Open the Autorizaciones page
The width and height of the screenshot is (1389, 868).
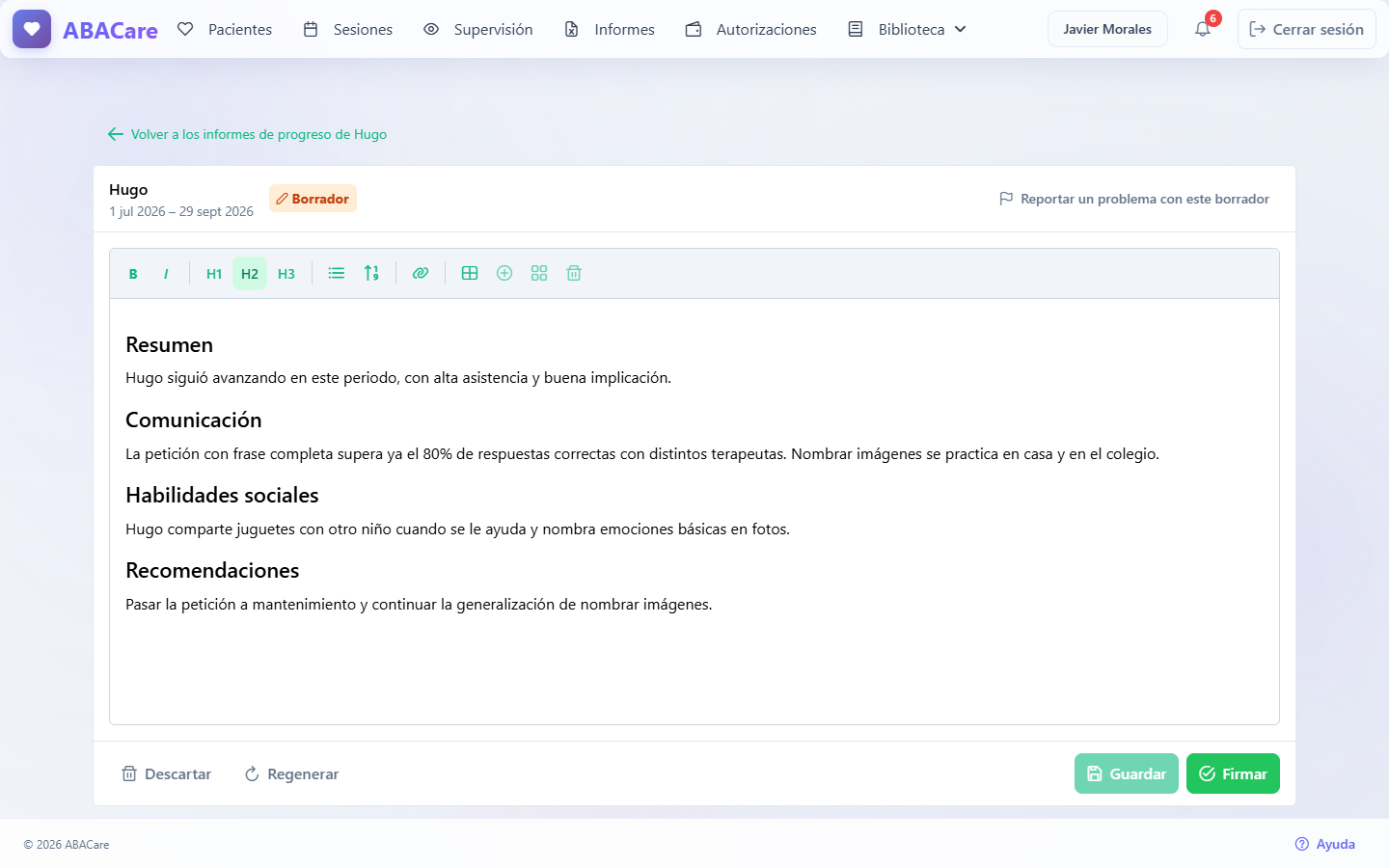point(751,29)
